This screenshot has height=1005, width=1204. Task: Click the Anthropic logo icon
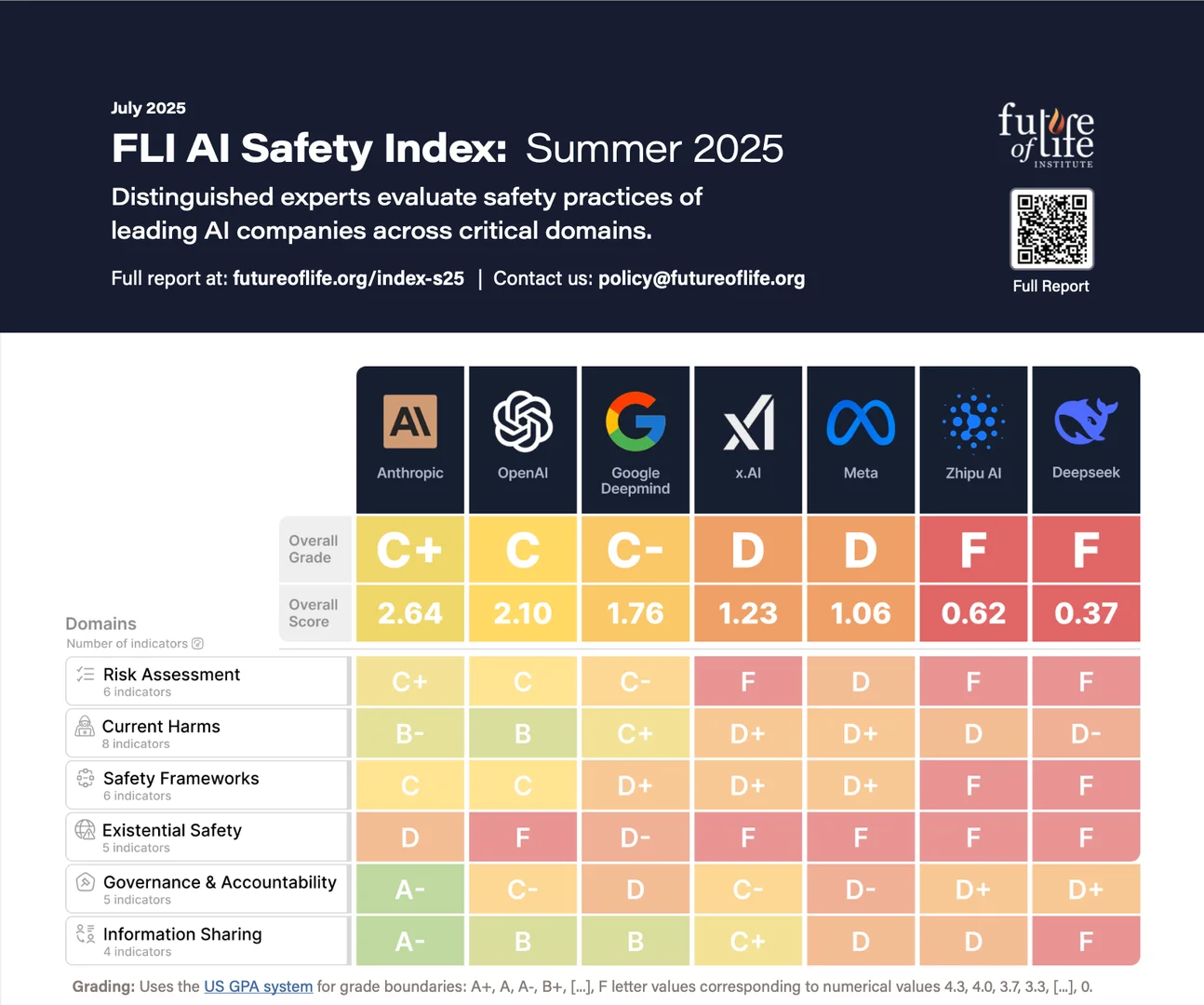410,421
